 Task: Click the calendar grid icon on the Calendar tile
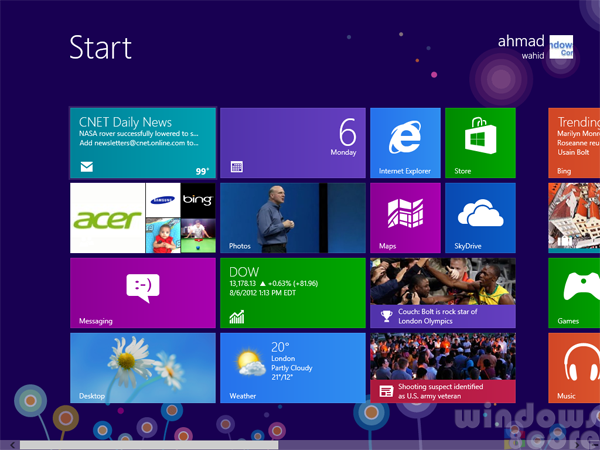[236, 166]
